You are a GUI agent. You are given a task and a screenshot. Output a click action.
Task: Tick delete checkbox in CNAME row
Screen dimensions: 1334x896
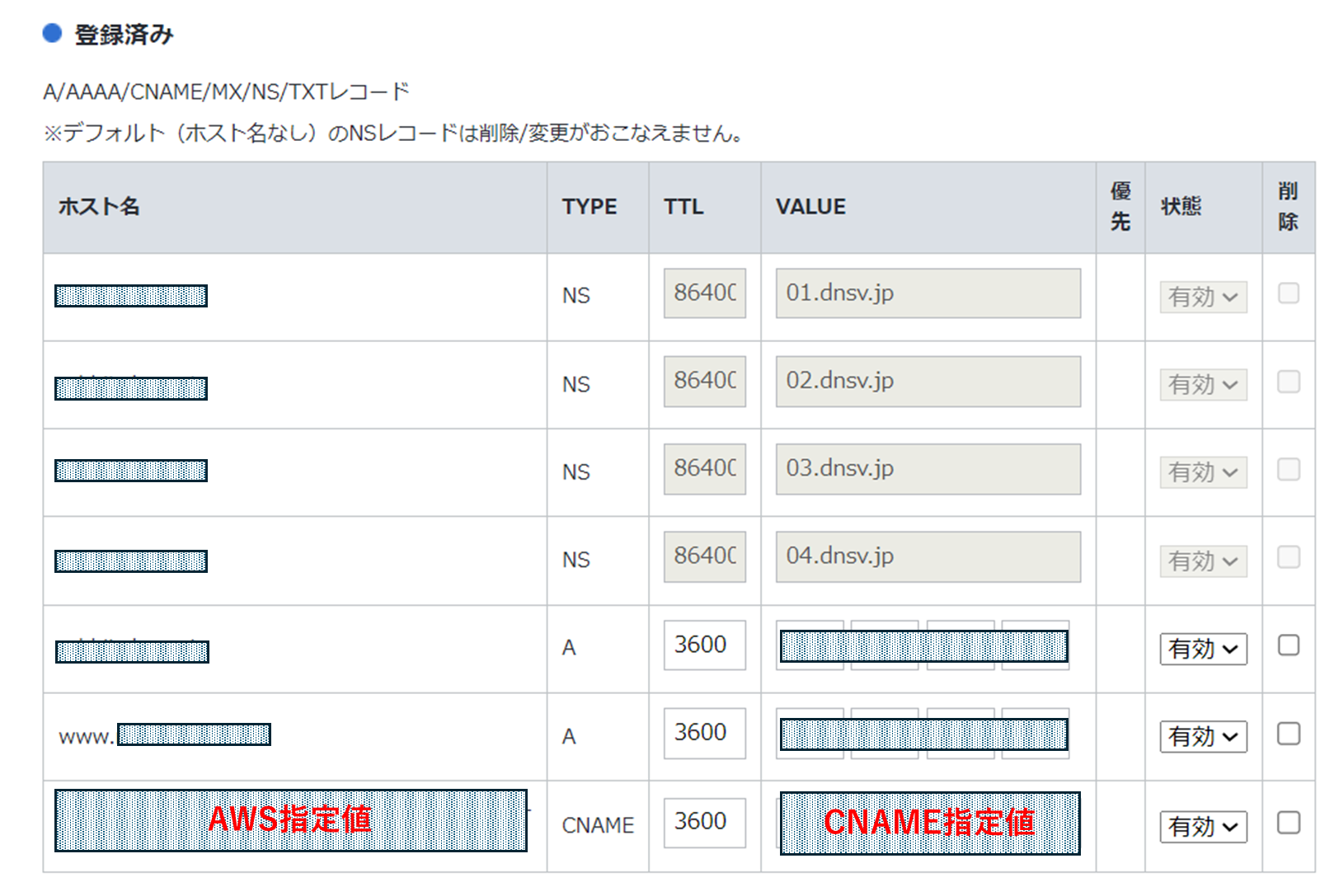1288,823
